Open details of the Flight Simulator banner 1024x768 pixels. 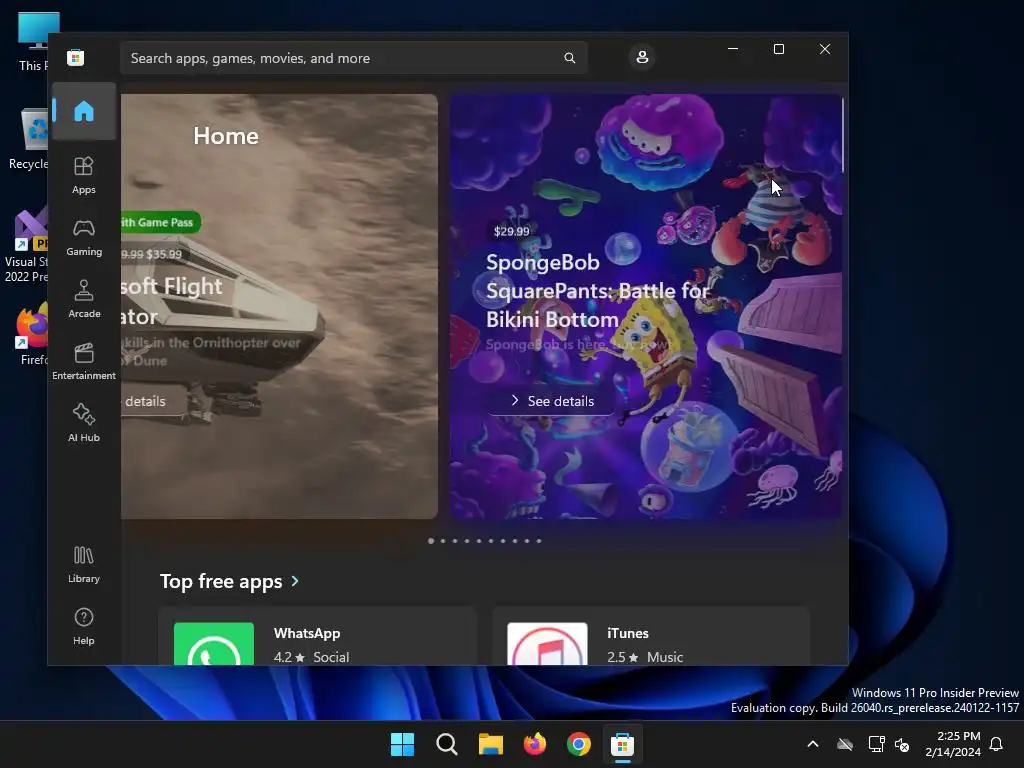click(x=152, y=401)
